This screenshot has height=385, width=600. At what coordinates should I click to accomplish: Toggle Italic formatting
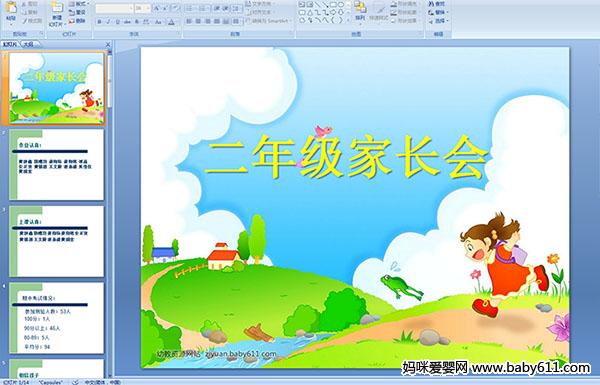click(x=108, y=22)
